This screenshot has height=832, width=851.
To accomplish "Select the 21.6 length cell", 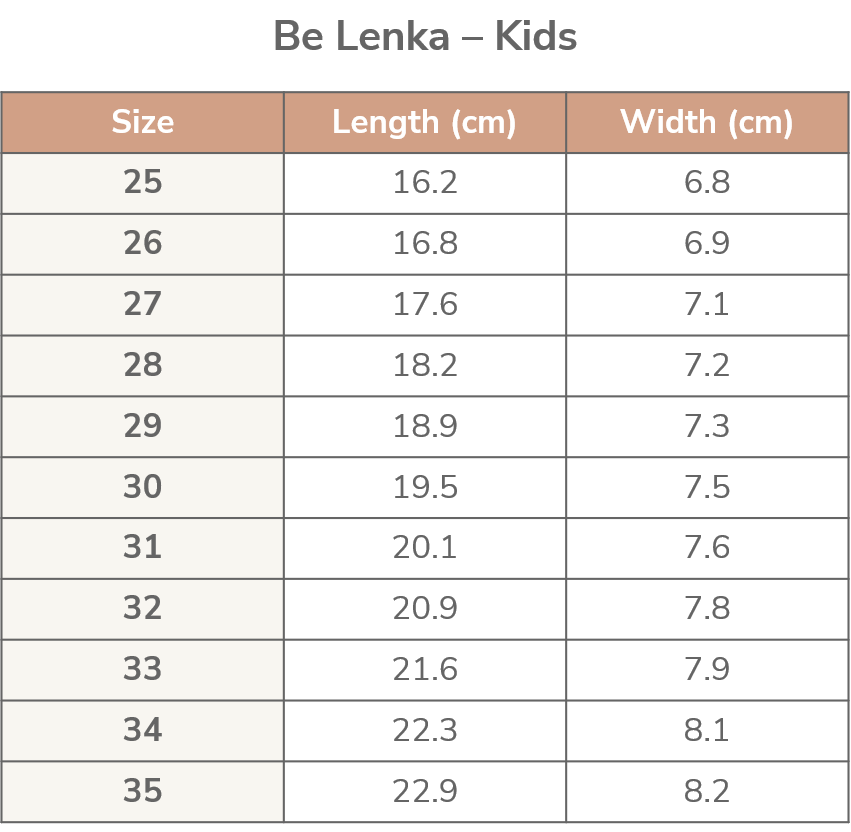I will (424, 669).
